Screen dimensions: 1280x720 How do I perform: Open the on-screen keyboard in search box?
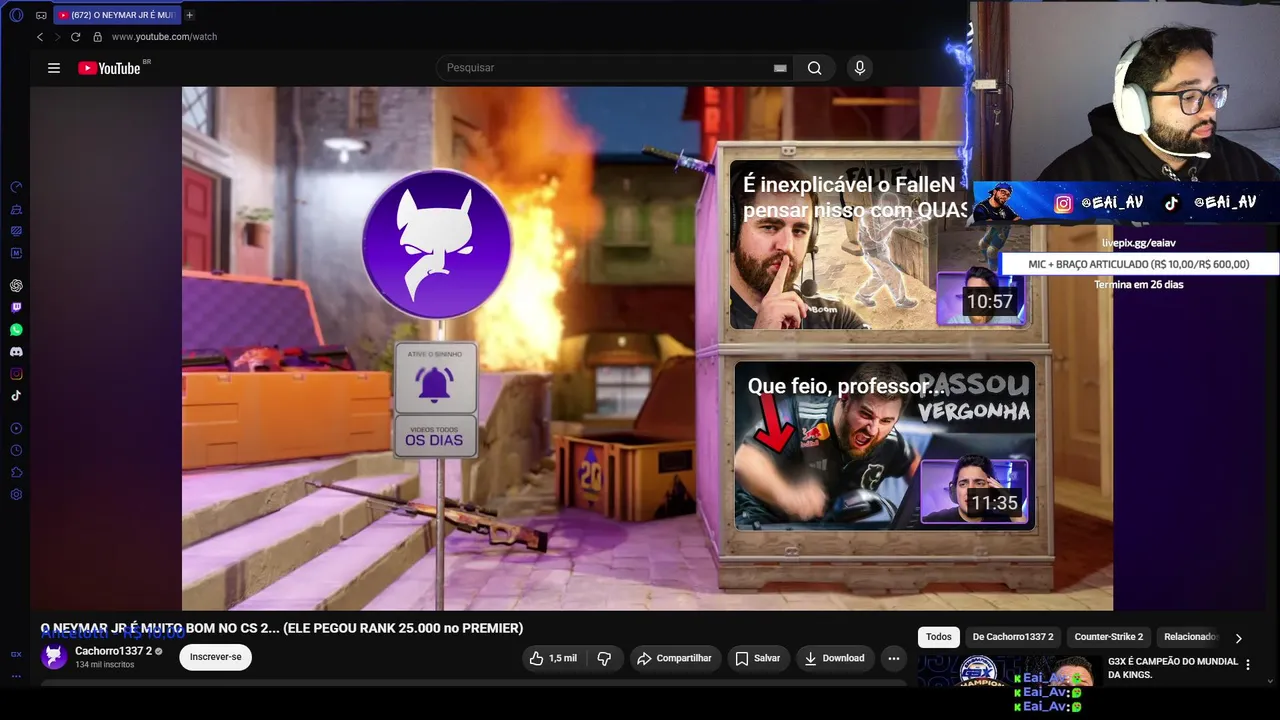coord(780,68)
